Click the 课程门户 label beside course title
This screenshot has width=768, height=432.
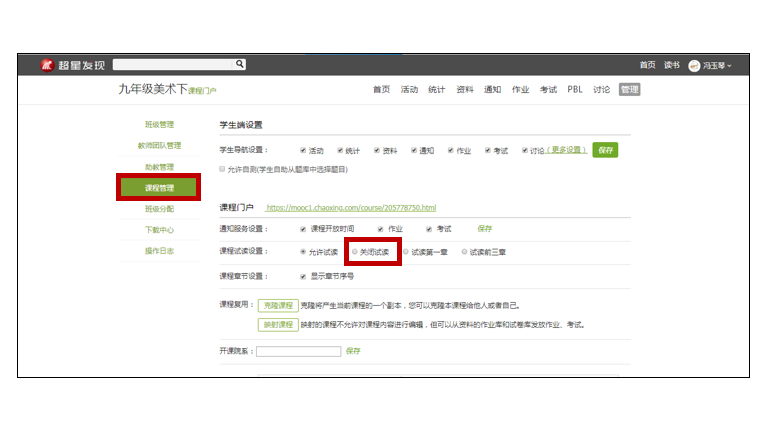click(x=202, y=91)
